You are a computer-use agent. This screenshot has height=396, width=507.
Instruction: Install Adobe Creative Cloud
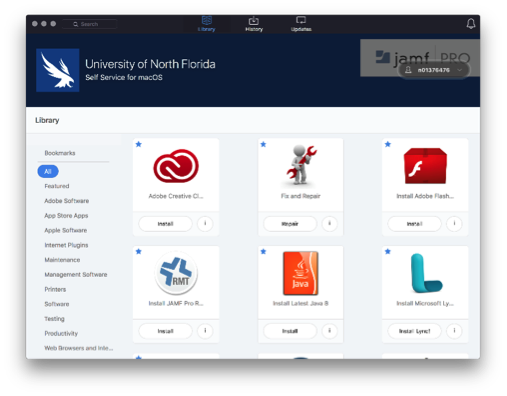(165, 224)
